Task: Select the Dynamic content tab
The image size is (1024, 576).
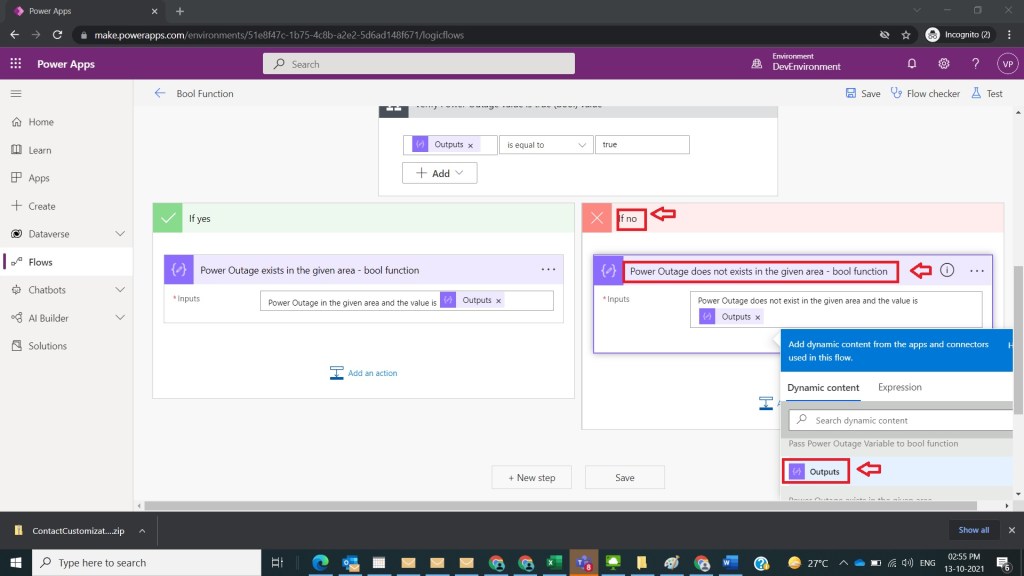Action: click(823, 388)
